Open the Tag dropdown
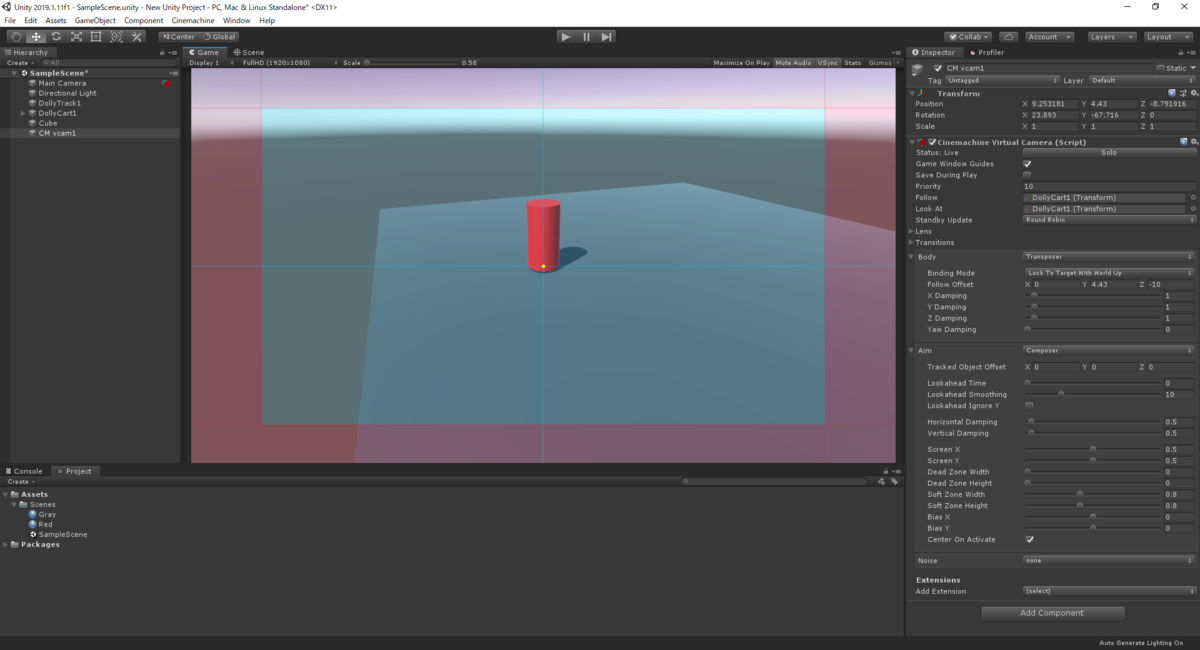Image resolution: width=1200 pixels, height=650 pixels. click(x=1003, y=80)
